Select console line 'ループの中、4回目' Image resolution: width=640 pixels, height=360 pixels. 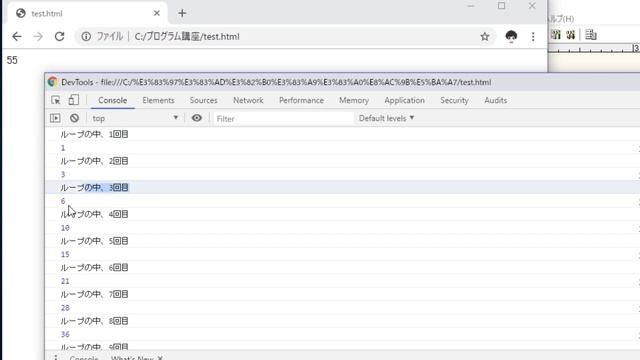(x=94, y=214)
